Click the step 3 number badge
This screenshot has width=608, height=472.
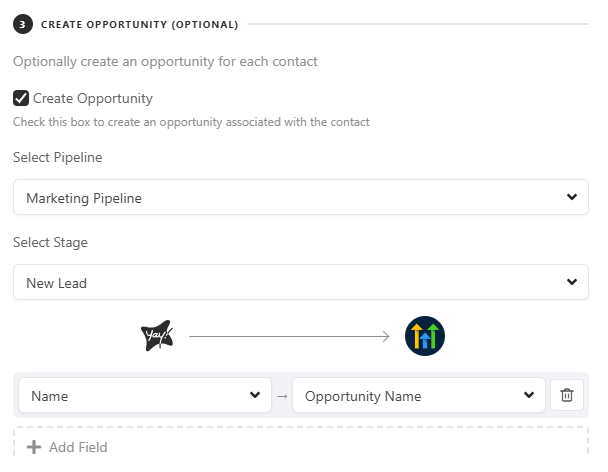[x=22, y=23]
